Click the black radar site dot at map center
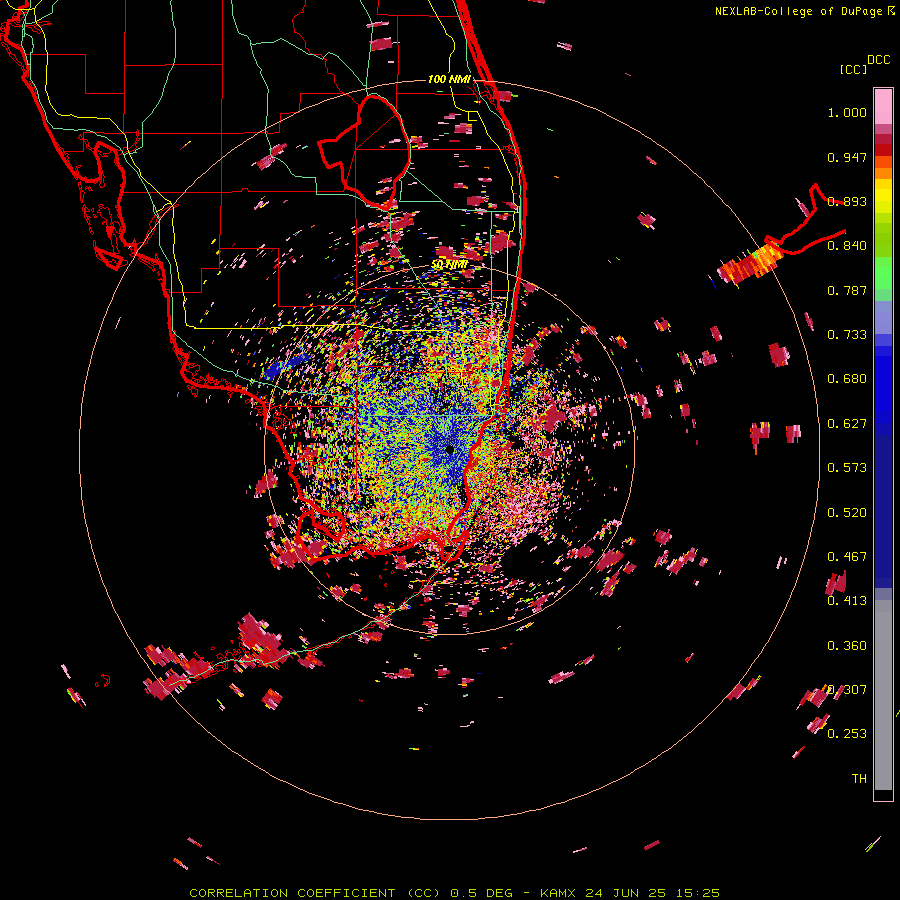The width and height of the screenshot is (900, 900). coord(449,450)
